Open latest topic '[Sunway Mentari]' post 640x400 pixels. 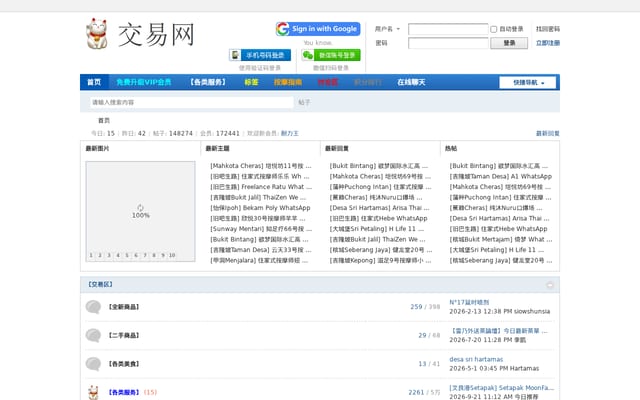point(261,229)
